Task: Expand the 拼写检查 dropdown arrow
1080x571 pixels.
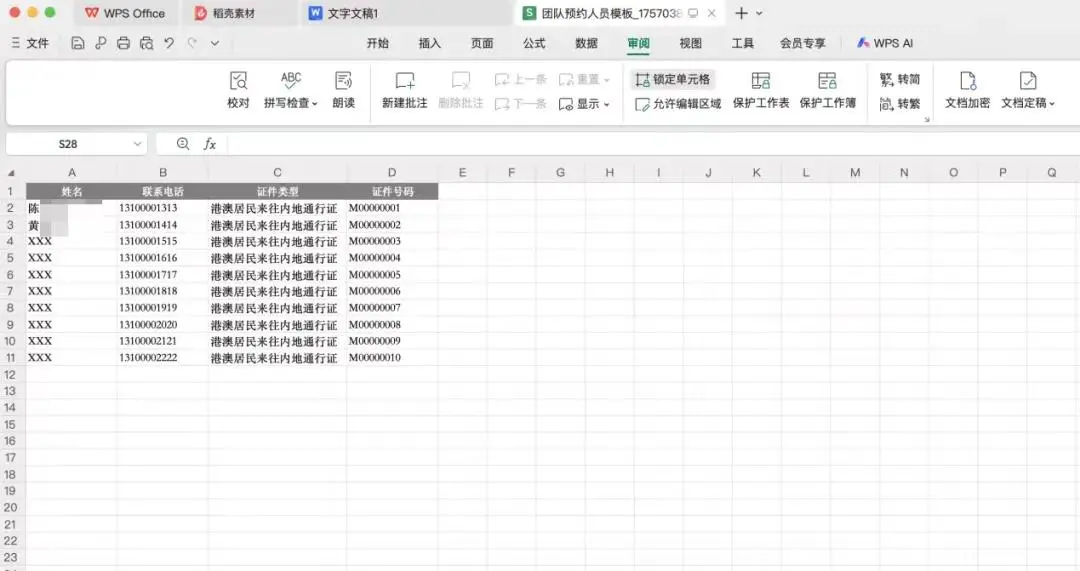Action: click(x=315, y=104)
